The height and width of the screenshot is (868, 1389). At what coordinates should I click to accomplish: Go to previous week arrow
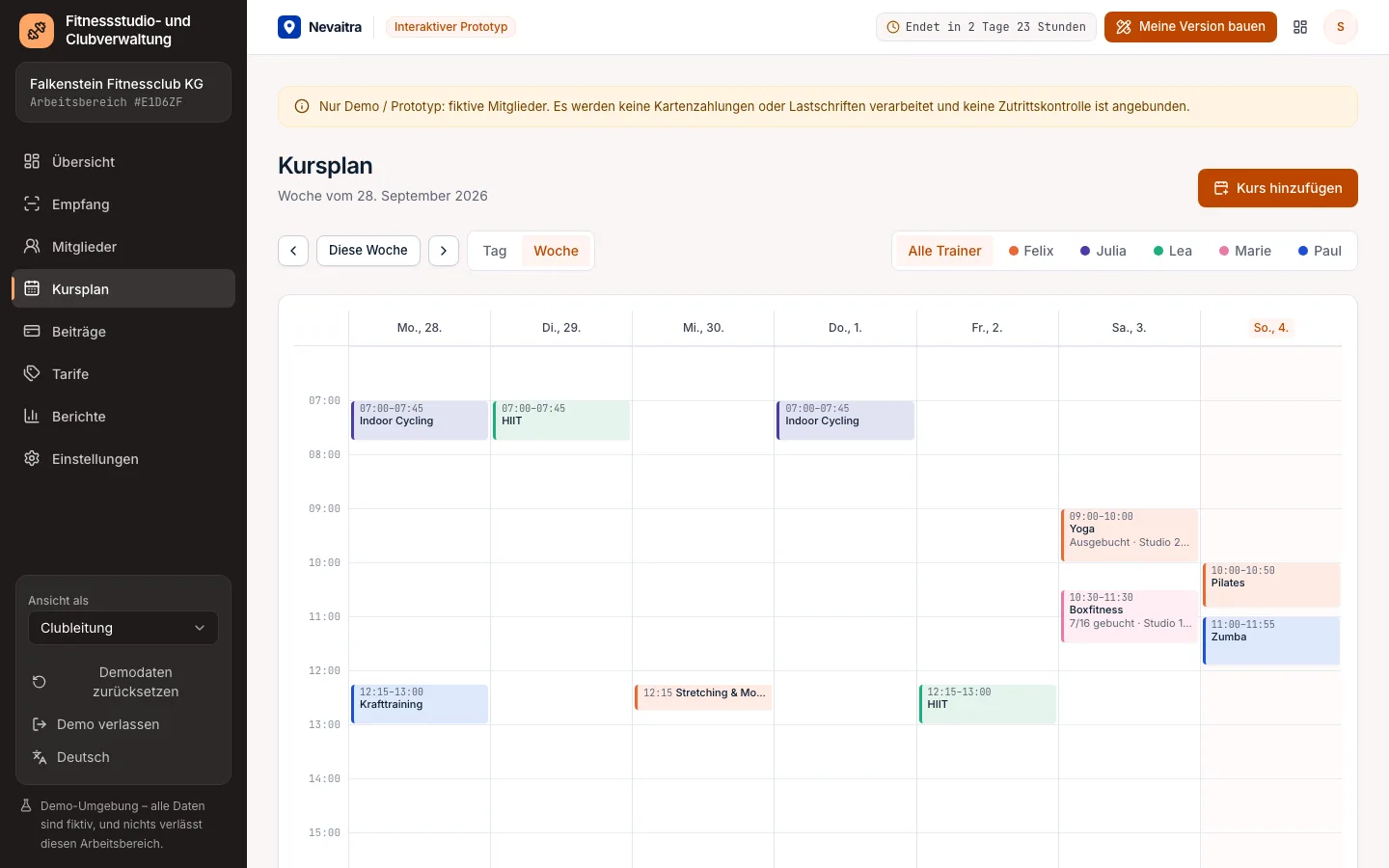click(x=293, y=251)
